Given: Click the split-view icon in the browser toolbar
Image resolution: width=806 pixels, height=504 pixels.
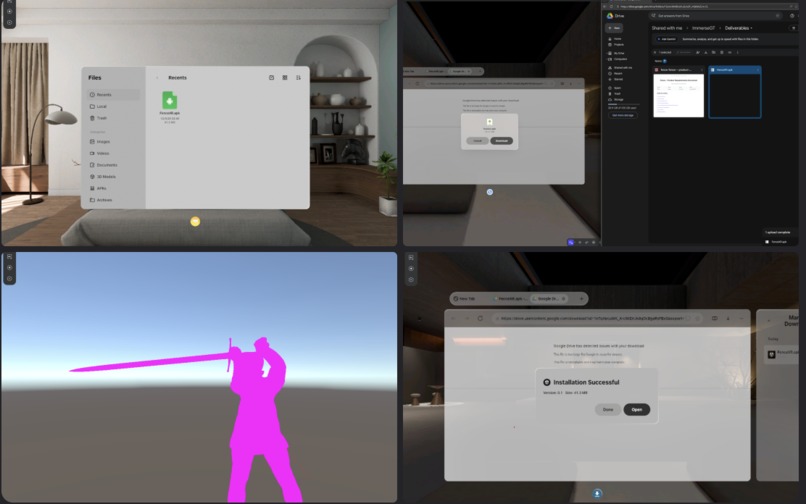Looking at the screenshot, I should pyautogui.click(x=715, y=318).
